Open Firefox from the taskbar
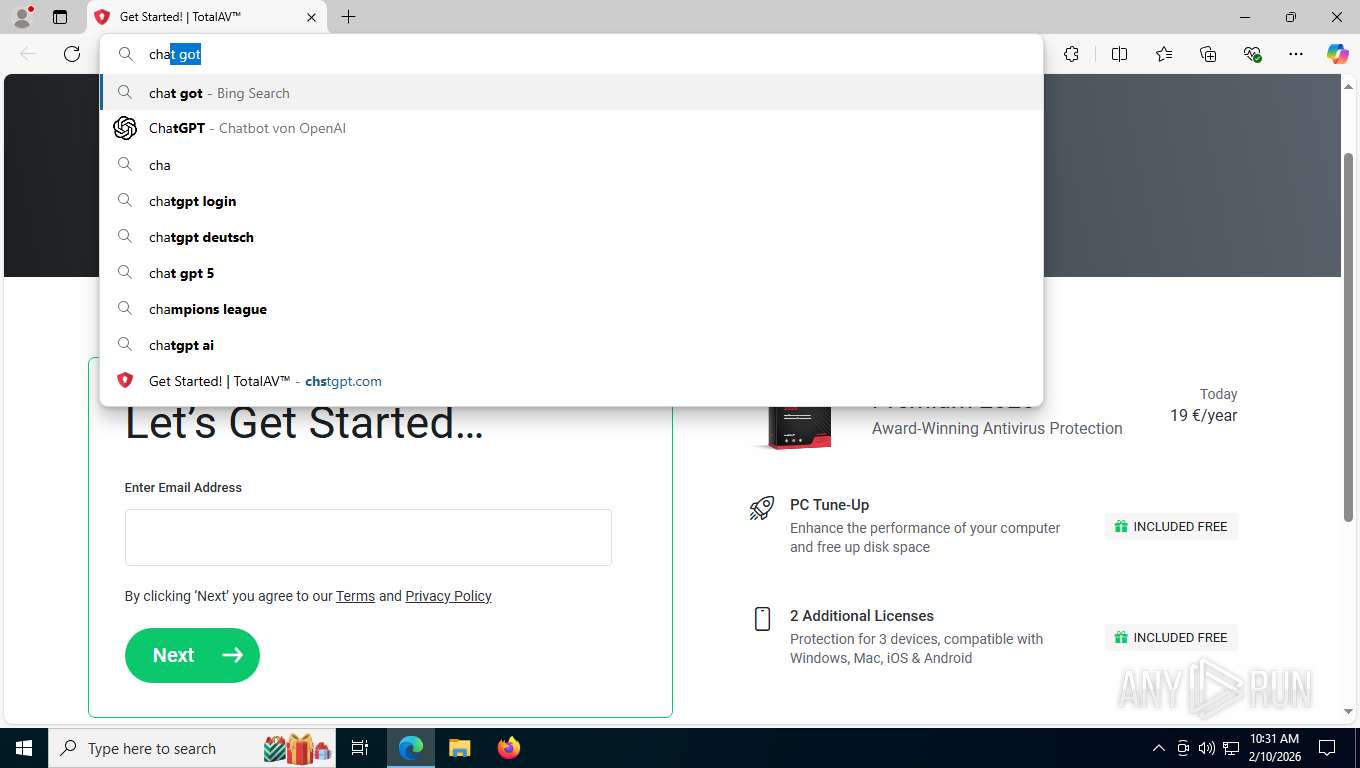The width and height of the screenshot is (1360, 768). pyautogui.click(x=509, y=748)
